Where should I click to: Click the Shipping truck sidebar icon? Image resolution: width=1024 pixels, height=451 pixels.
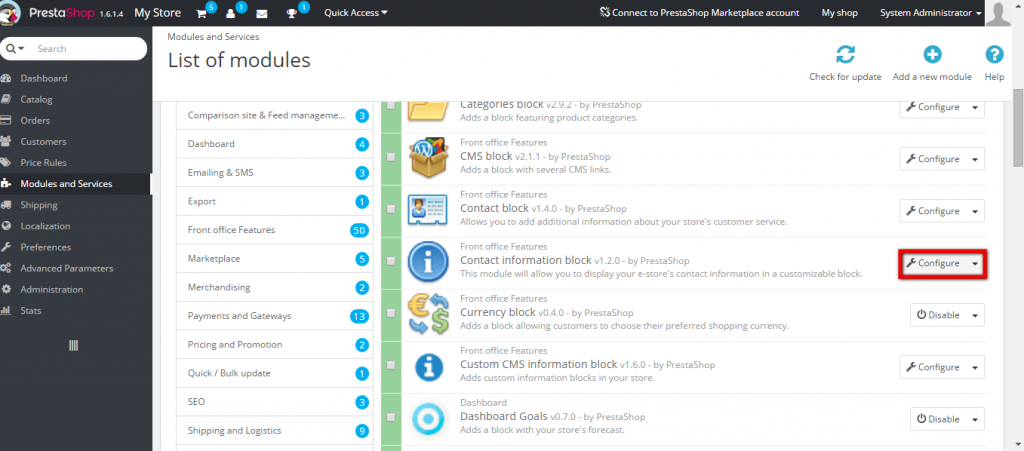7,205
